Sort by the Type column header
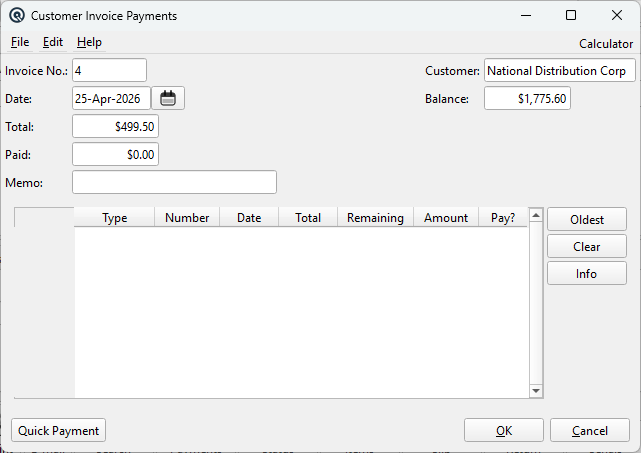The image size is (641, 453). [114, 218]
